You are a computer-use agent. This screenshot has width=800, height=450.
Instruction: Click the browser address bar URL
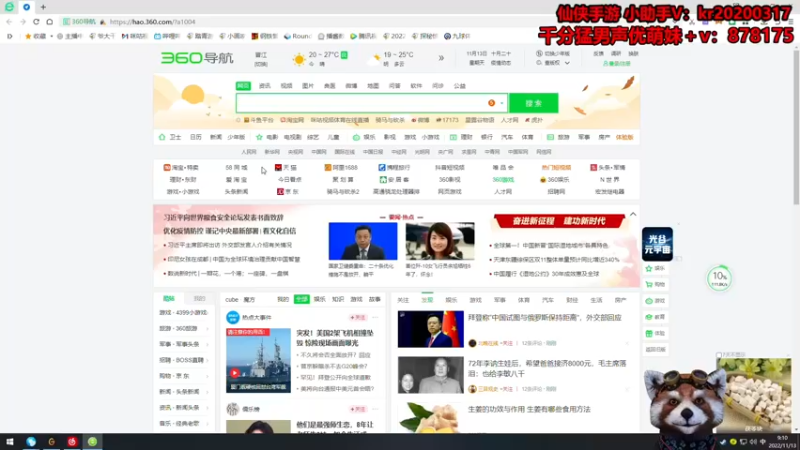153,22
